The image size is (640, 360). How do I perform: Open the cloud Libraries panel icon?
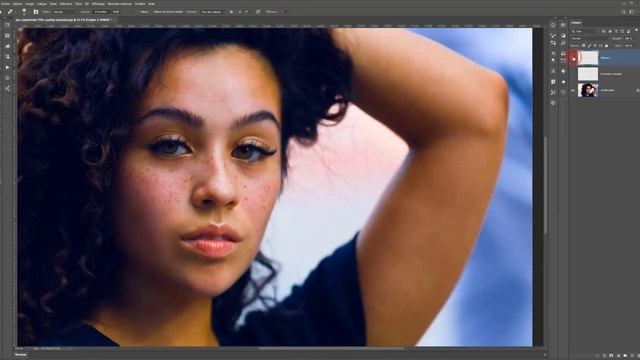[x=7, y=46]
